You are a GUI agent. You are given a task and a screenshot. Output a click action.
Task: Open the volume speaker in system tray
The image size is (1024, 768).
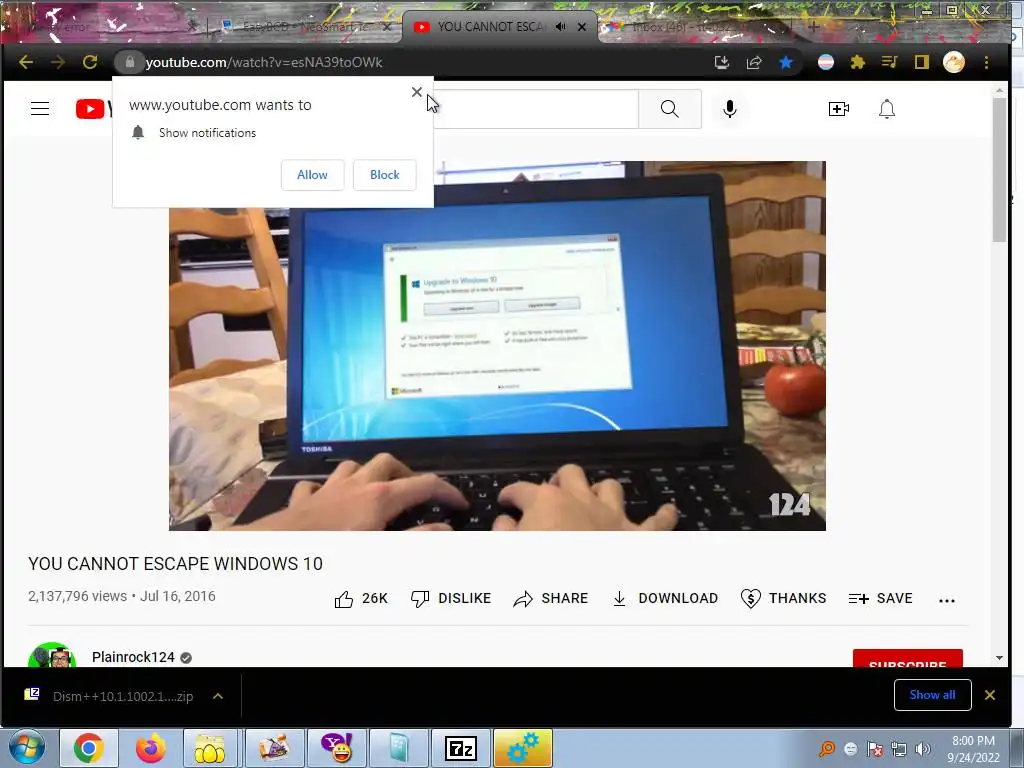(922, 749)
